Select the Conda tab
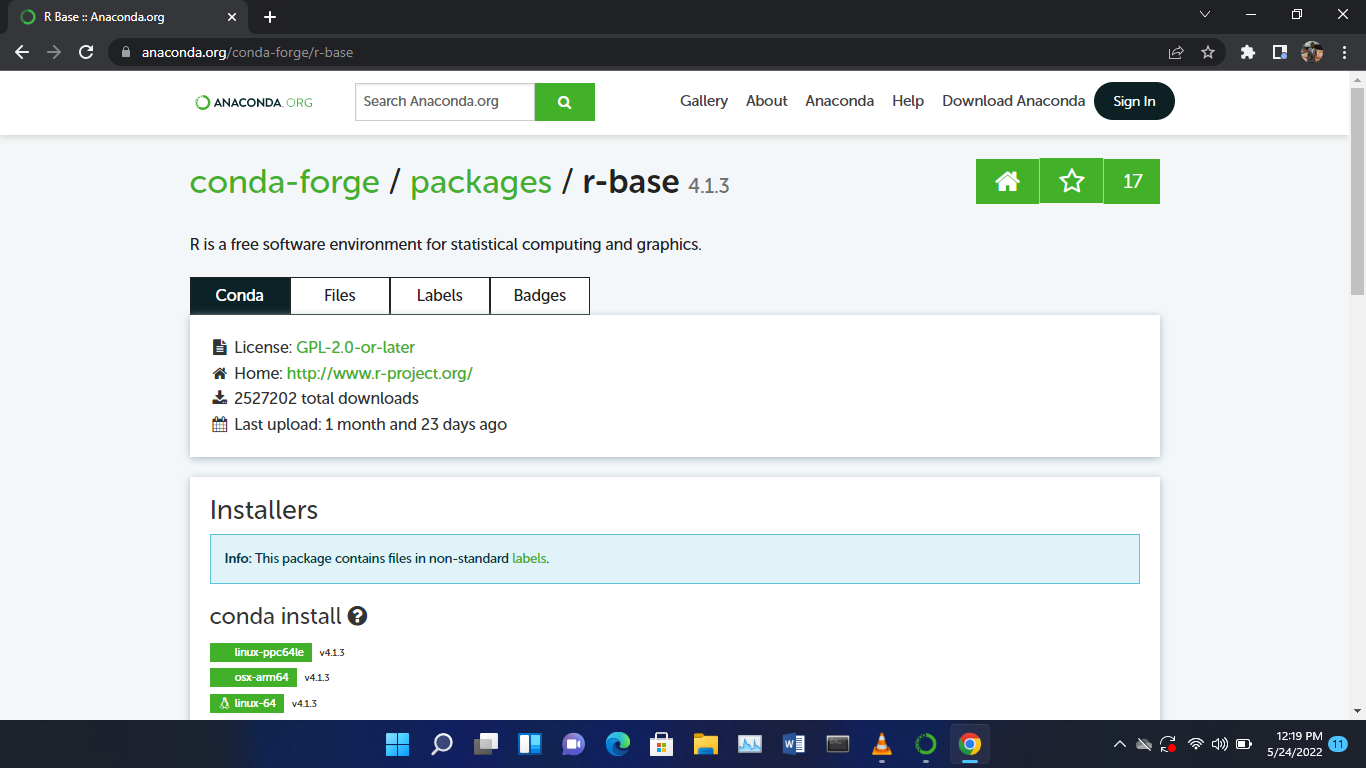1366x768 pixels. pyautogui.click(x=240, y=296)
